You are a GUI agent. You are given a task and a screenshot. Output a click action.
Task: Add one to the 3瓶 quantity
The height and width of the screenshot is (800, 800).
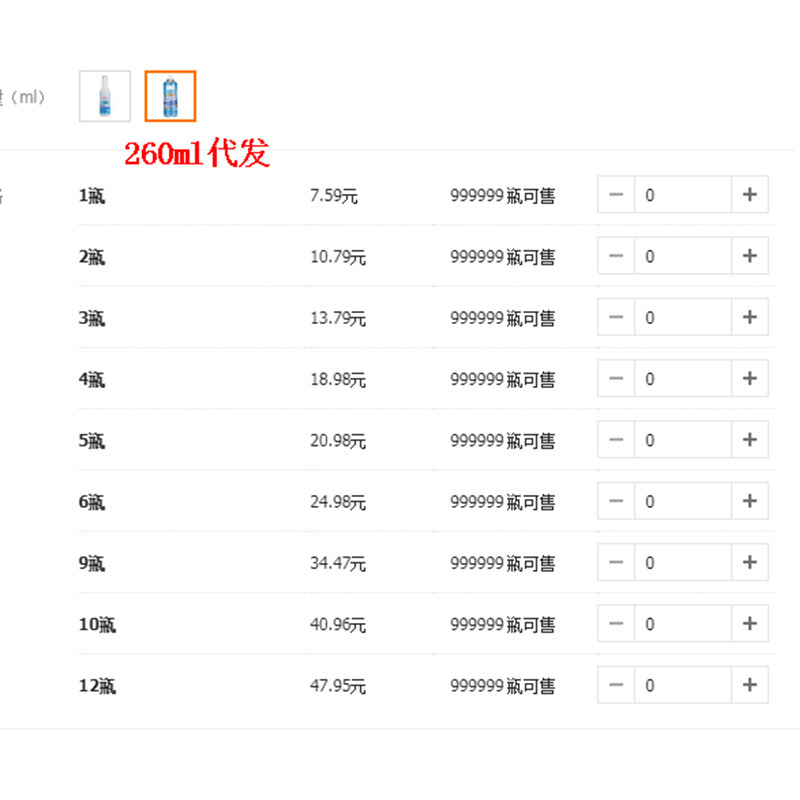click(750, 318)
